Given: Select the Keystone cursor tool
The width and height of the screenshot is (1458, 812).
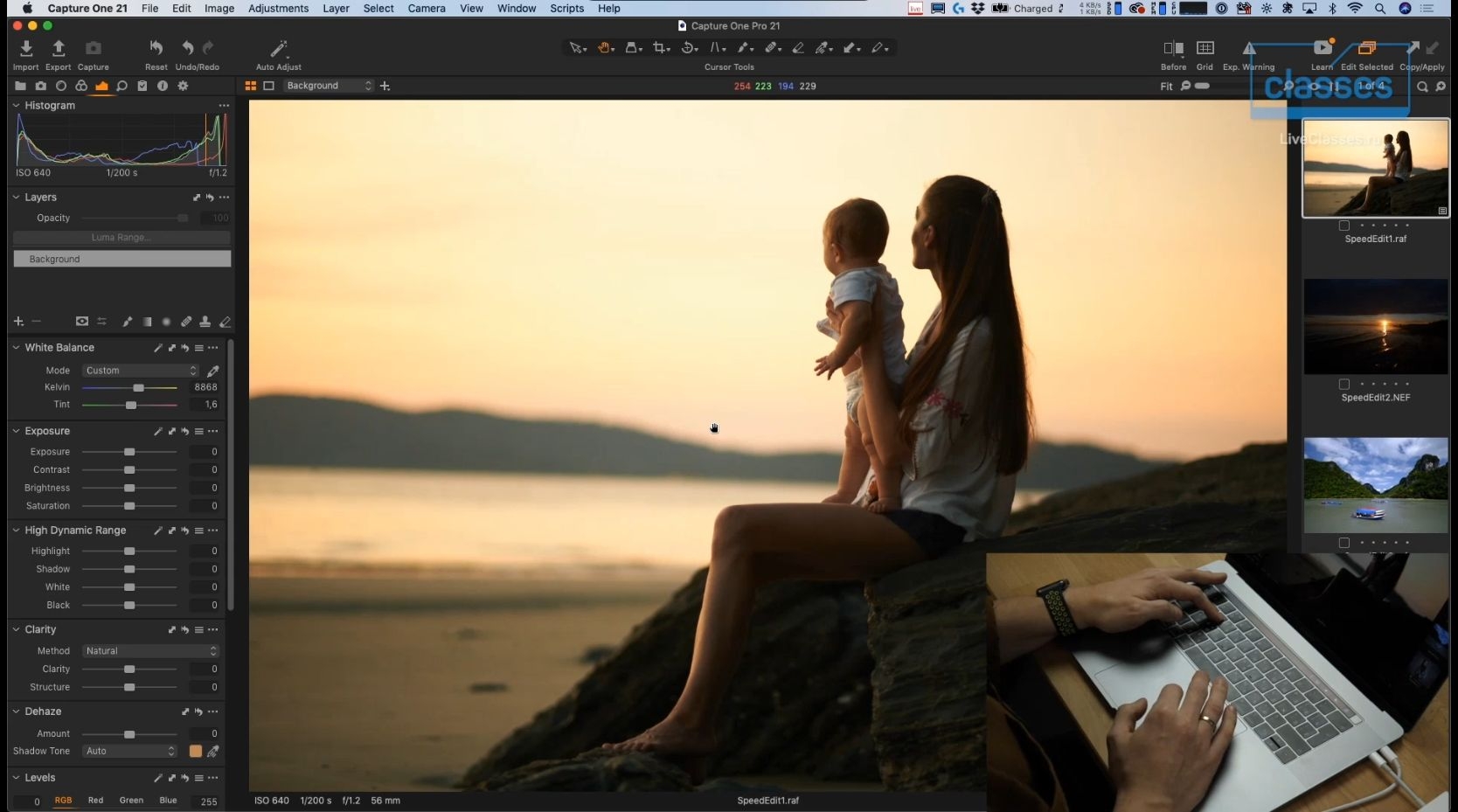Looking at the screenshot, I should coord(717,48).
